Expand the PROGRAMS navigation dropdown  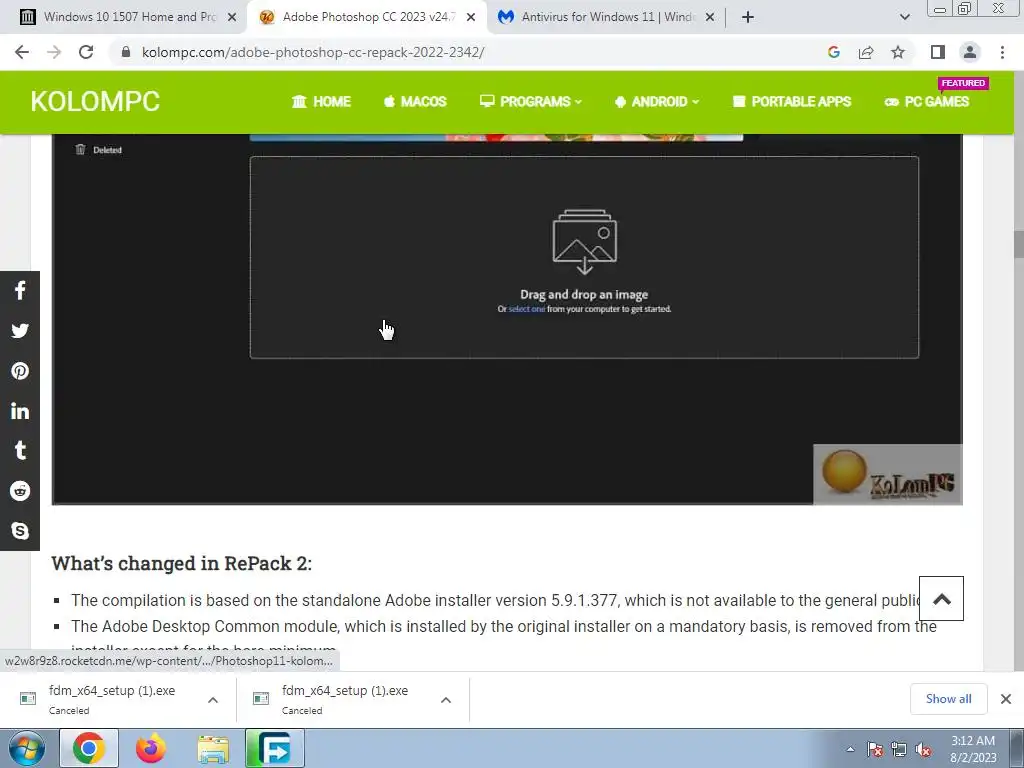coord(531,102)
